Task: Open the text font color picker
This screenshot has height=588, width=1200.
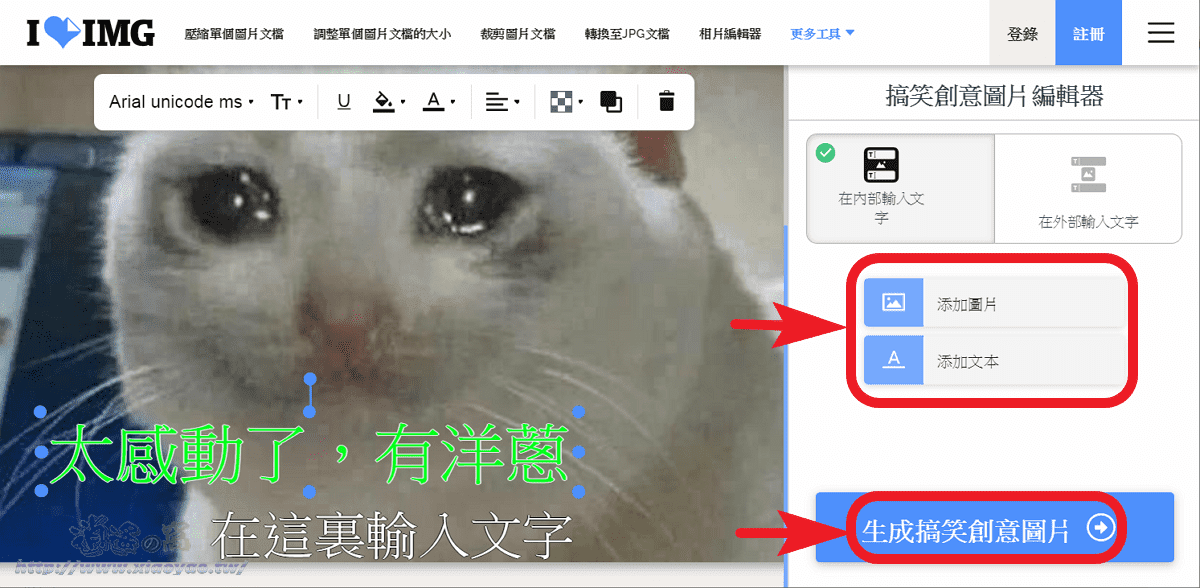Action: coord(438,102)
